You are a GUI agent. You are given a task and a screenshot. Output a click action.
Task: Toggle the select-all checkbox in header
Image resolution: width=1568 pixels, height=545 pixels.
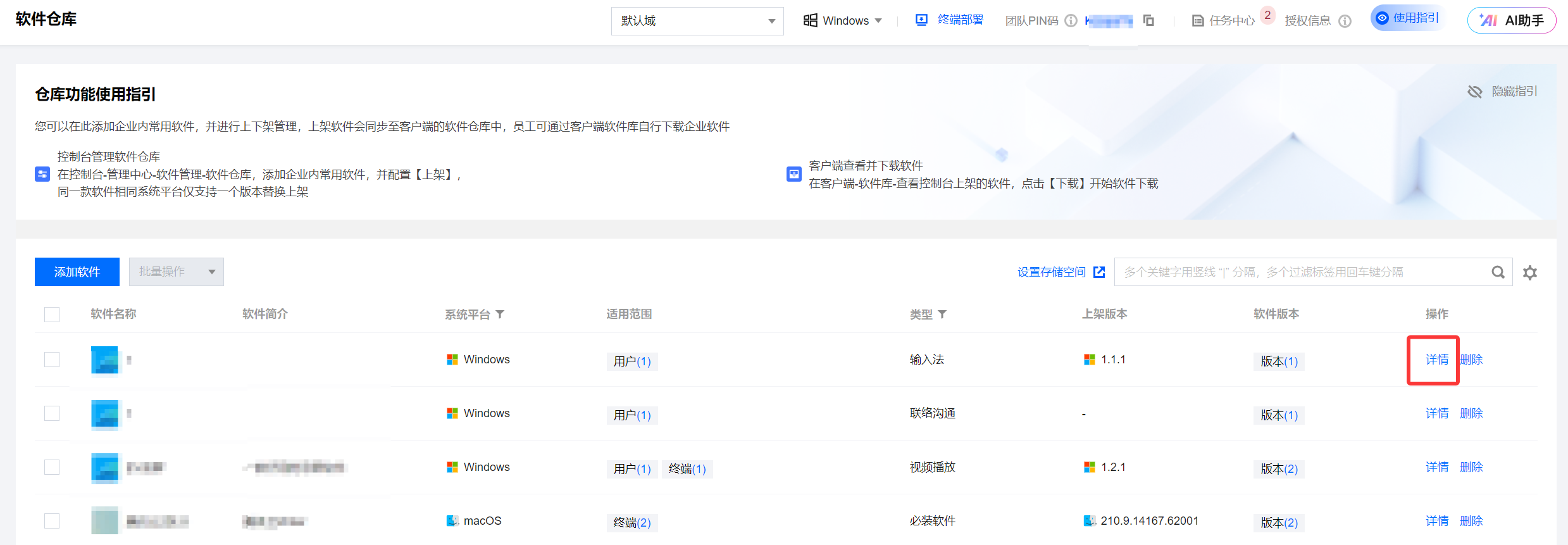[52, 315]
